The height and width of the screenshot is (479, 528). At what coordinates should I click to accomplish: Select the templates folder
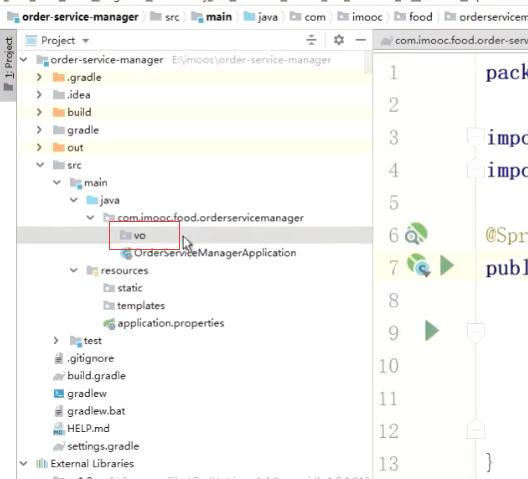point(141,306)
